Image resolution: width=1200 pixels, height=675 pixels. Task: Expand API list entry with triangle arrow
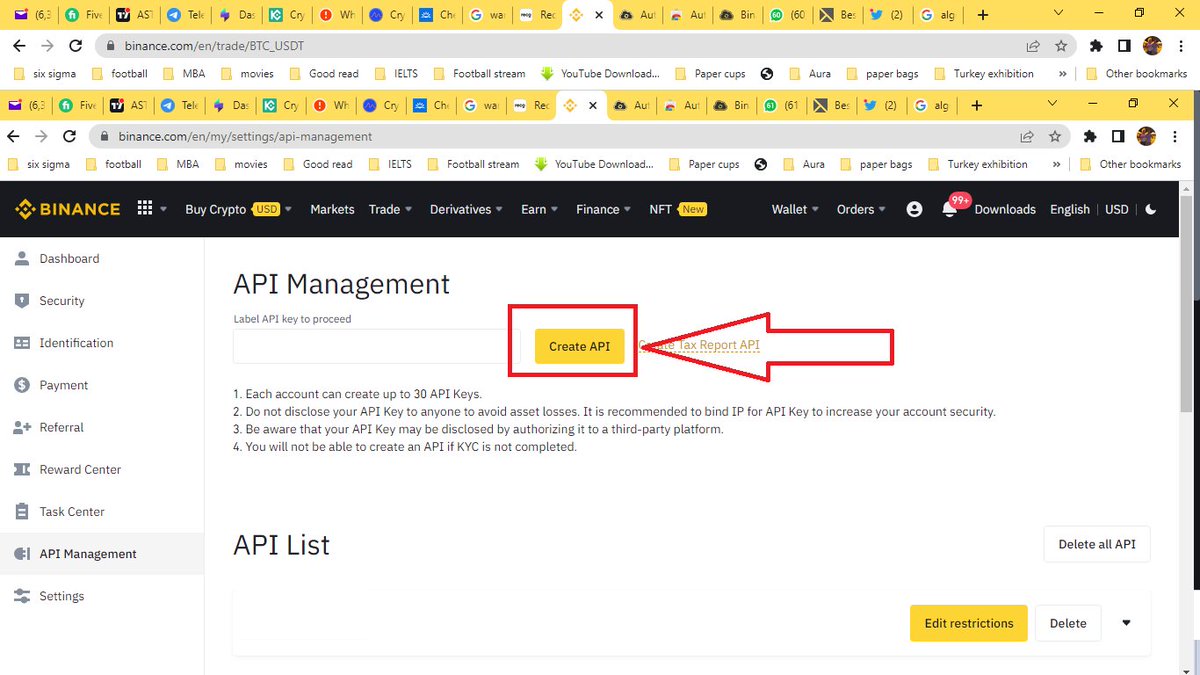[1126, 623]
